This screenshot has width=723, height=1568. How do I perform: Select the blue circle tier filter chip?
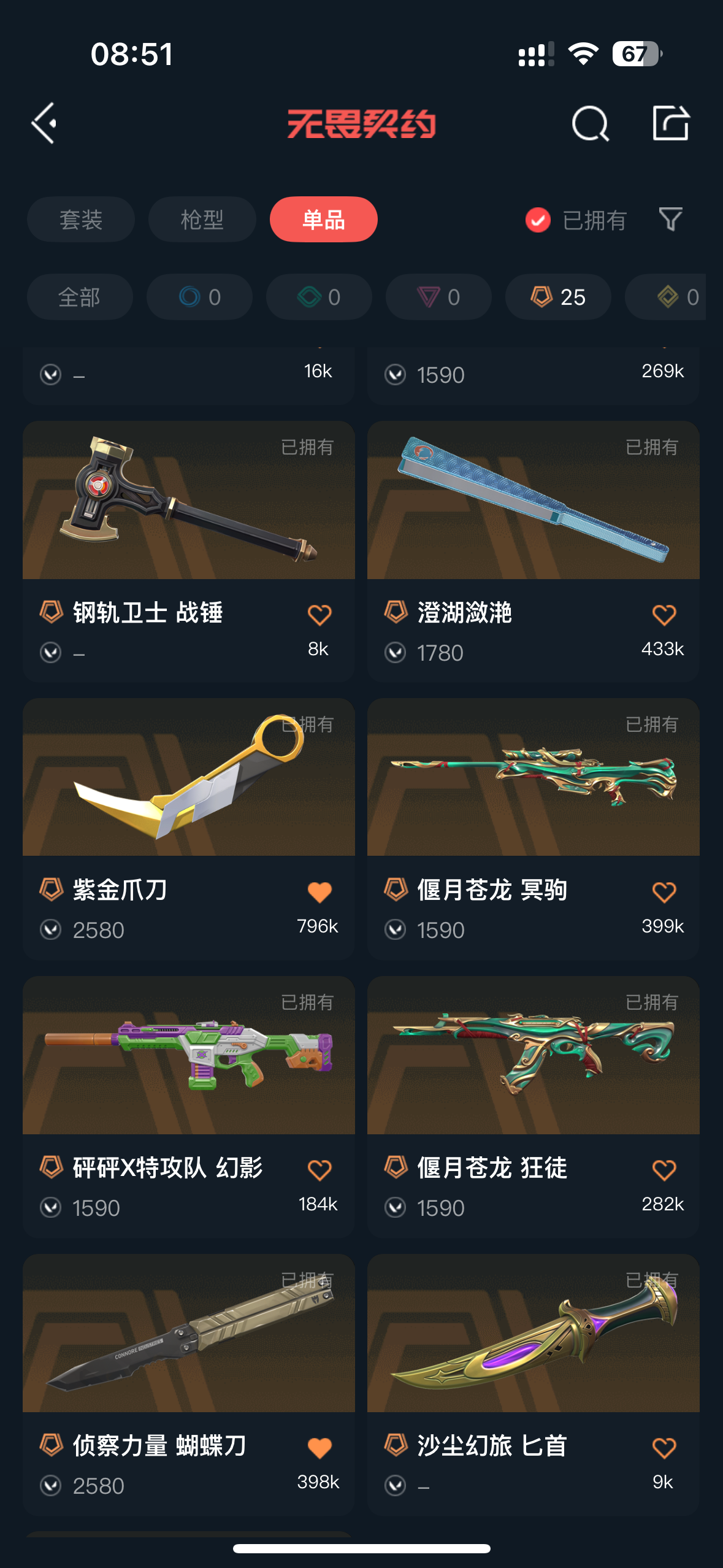199,297
